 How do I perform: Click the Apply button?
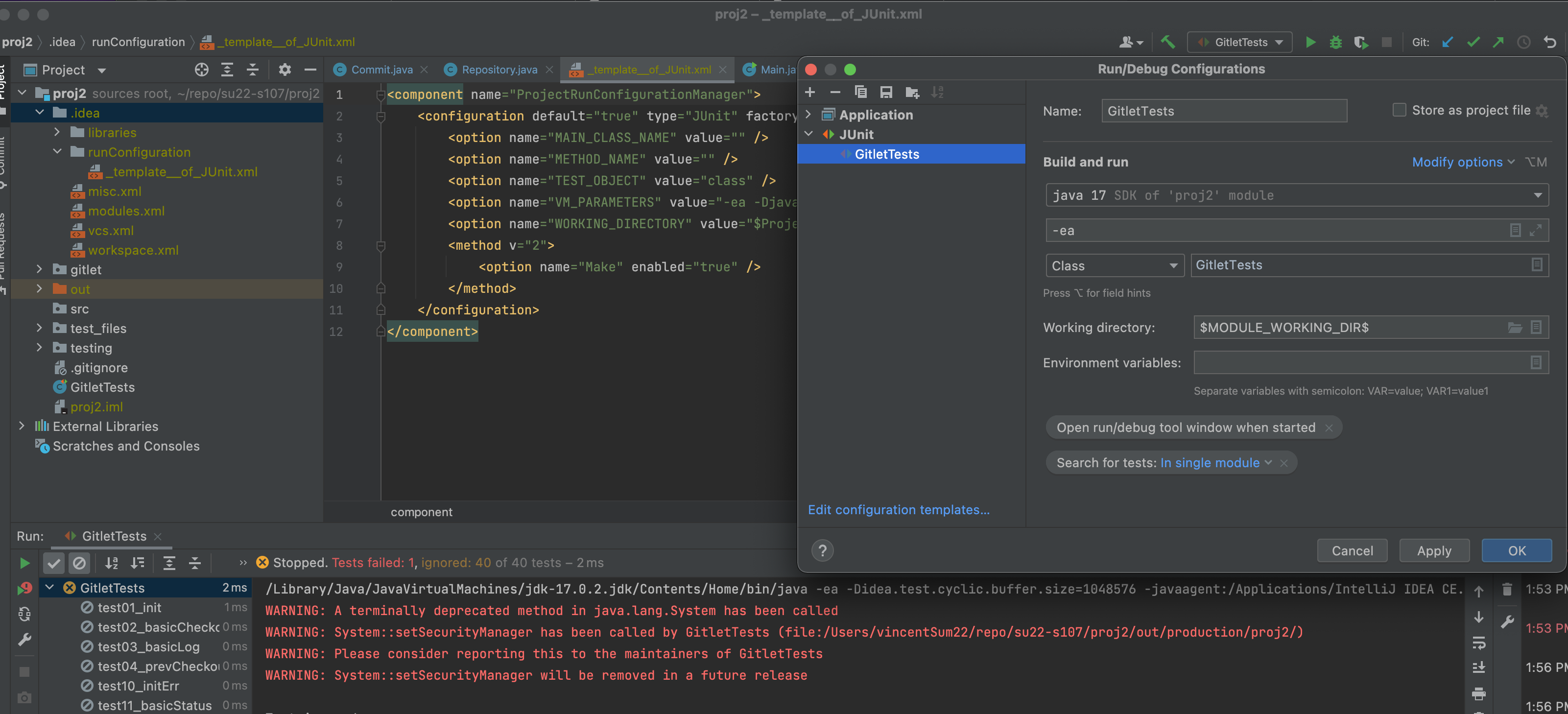pyautogui.click(x=1433, y=551)
